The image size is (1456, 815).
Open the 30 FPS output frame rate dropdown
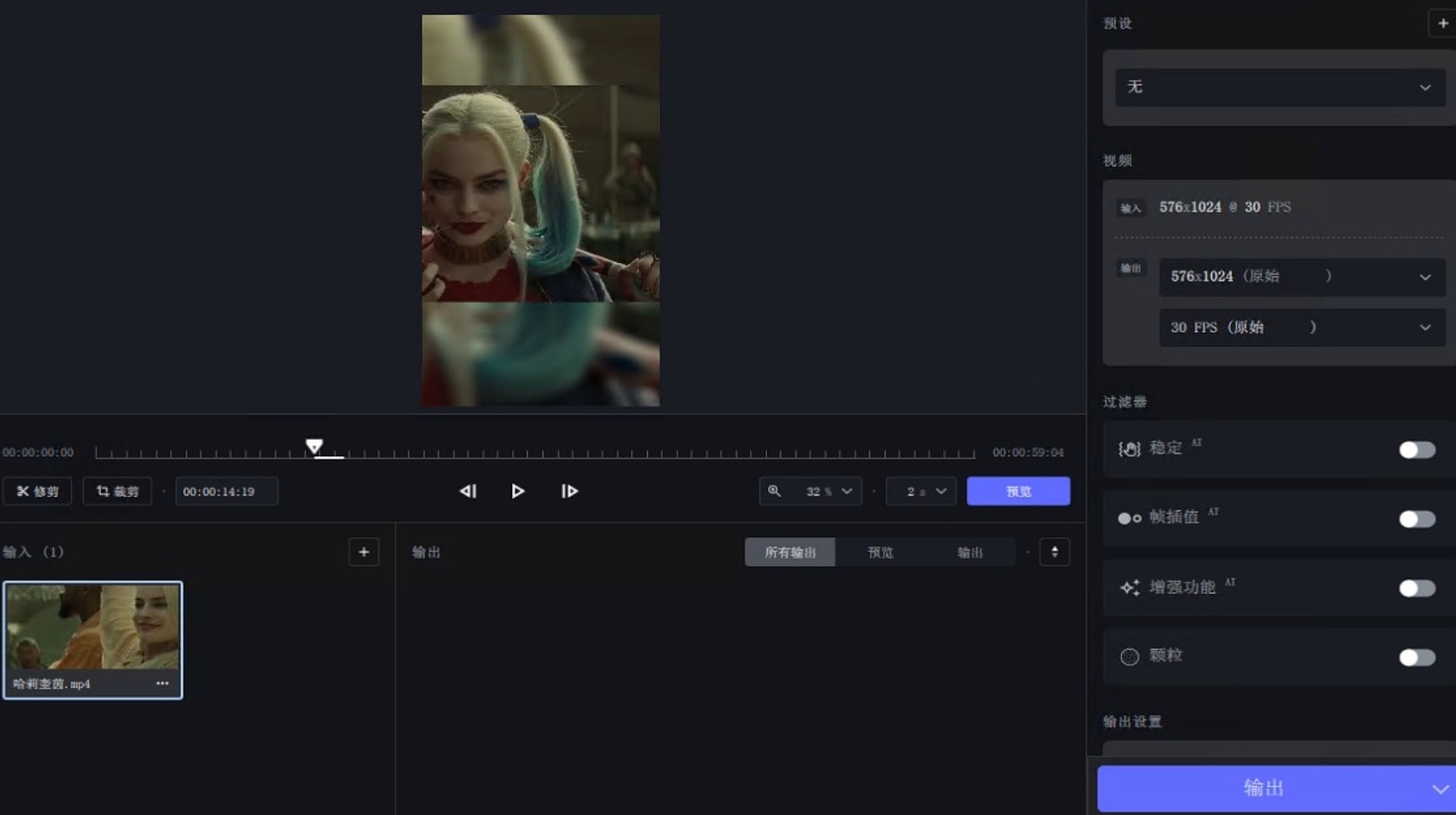(1302, 327)
